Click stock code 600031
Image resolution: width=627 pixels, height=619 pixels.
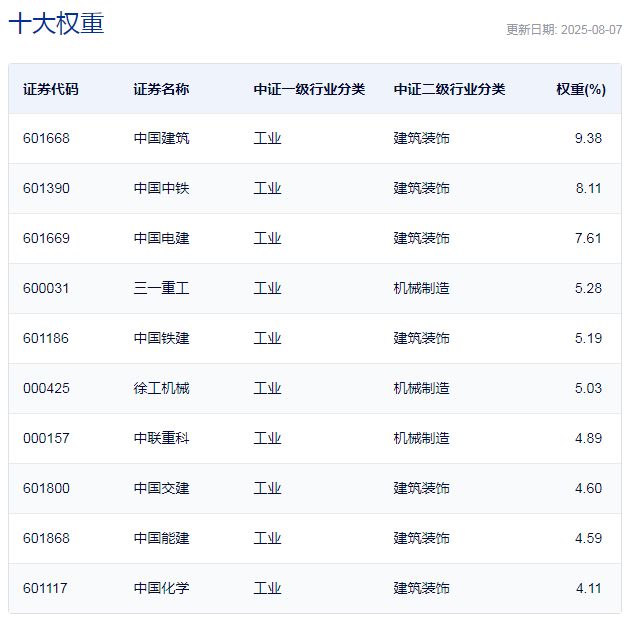pos(46,288)
